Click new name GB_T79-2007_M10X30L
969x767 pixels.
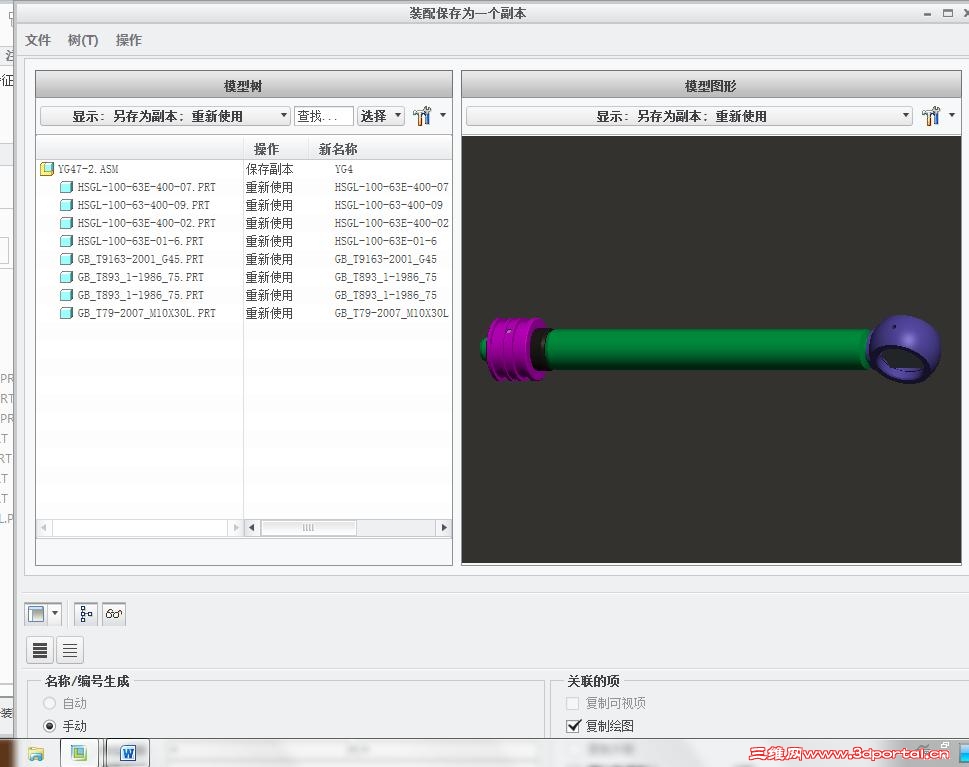(x=392, y=313)
